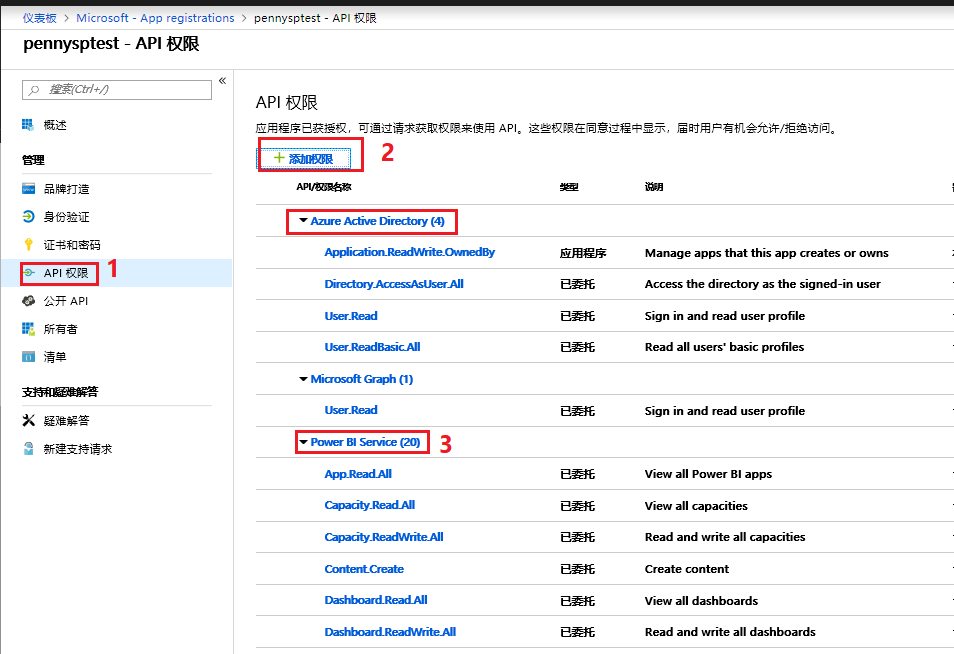Open Microsoft - App registrations breadcrumb link
Image resolution: width=954 pixels, height=654 pixels.
coord(155,18)
